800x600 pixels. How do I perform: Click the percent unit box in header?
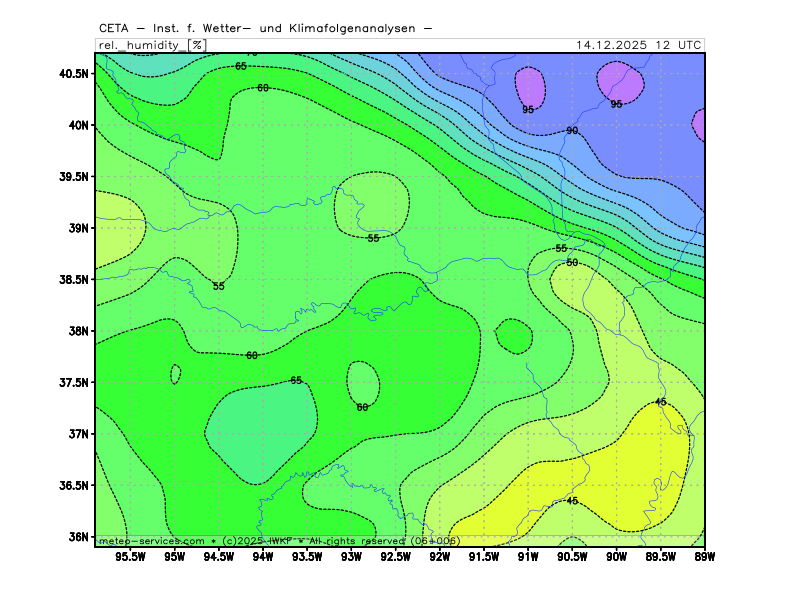197,45
